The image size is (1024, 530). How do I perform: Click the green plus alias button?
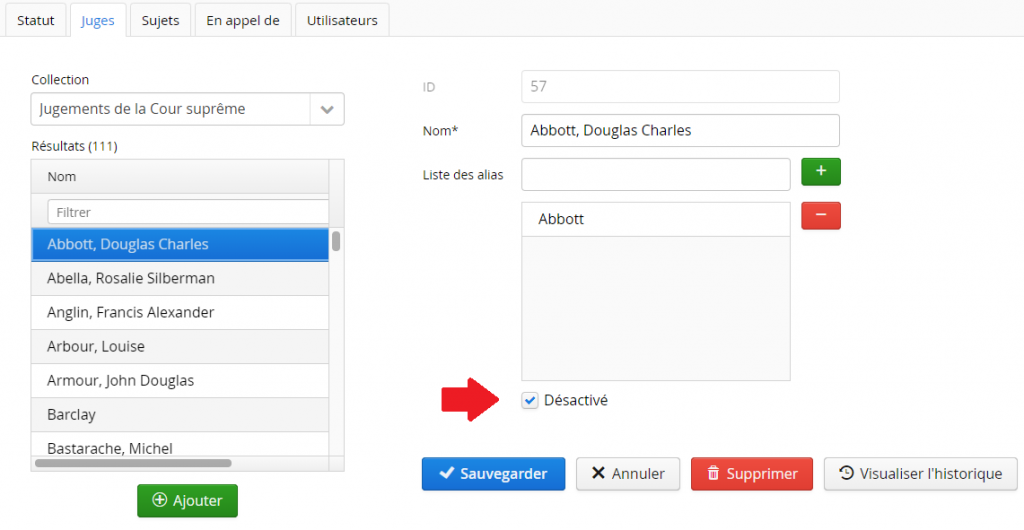821,172
